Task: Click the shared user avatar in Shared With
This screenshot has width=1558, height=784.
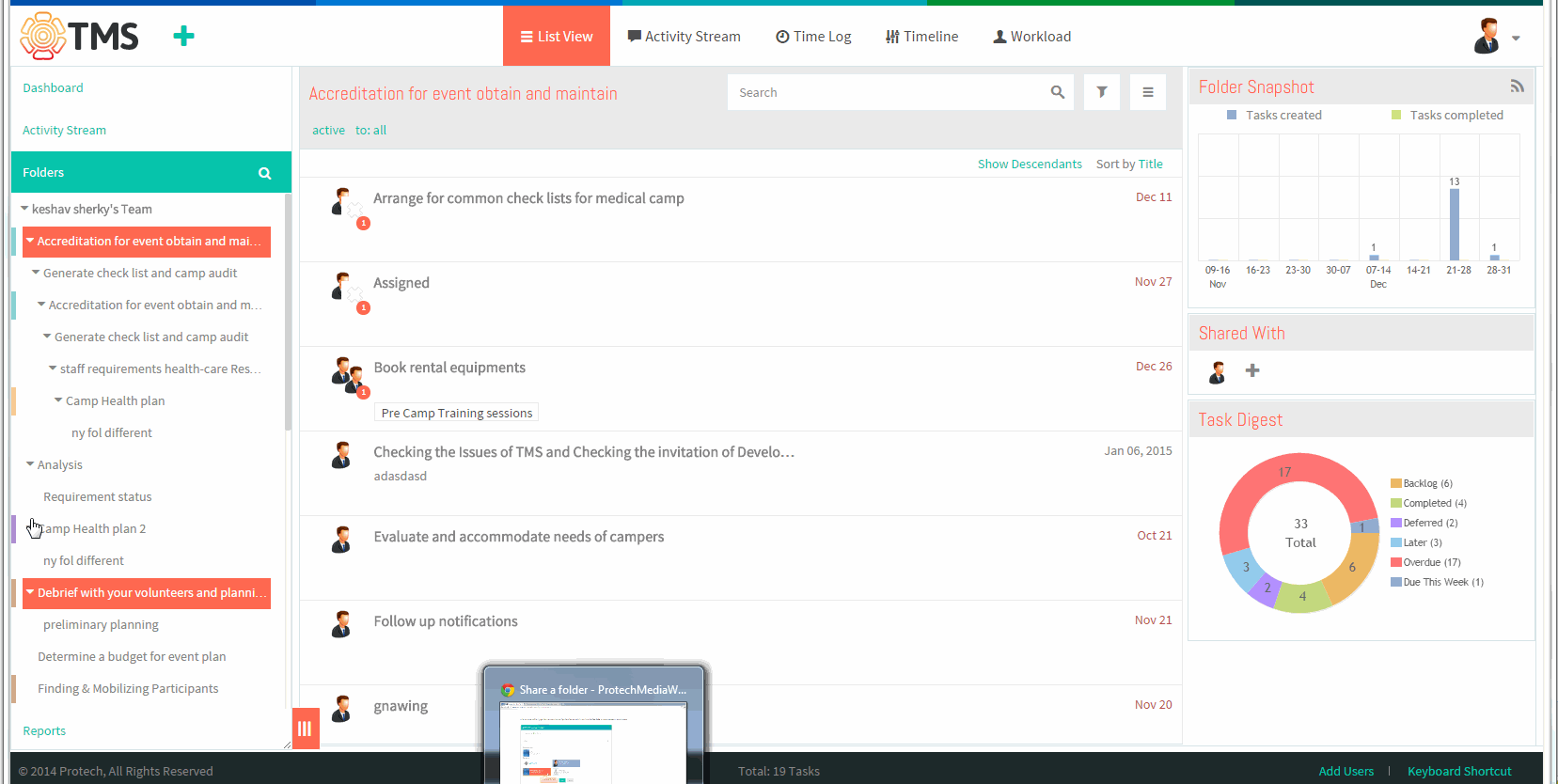Action: tap(1218, 372)
